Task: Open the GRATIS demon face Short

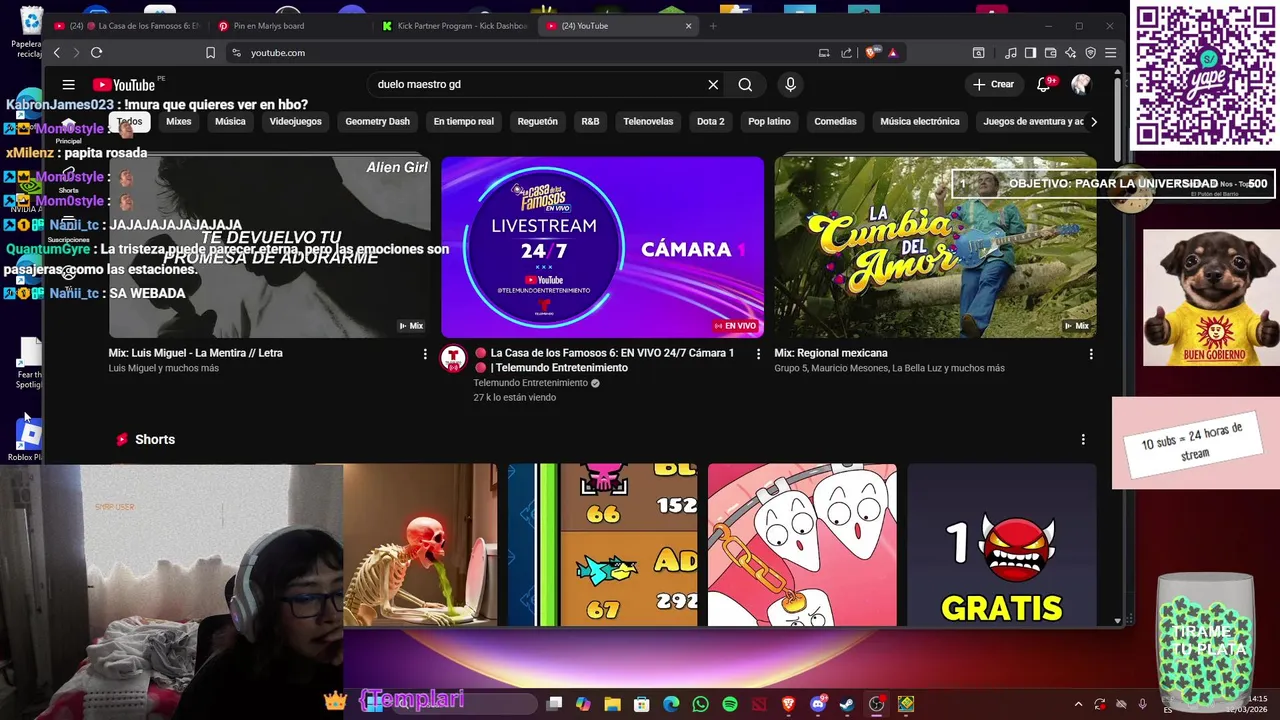Action: click(x=1001, y=545)
